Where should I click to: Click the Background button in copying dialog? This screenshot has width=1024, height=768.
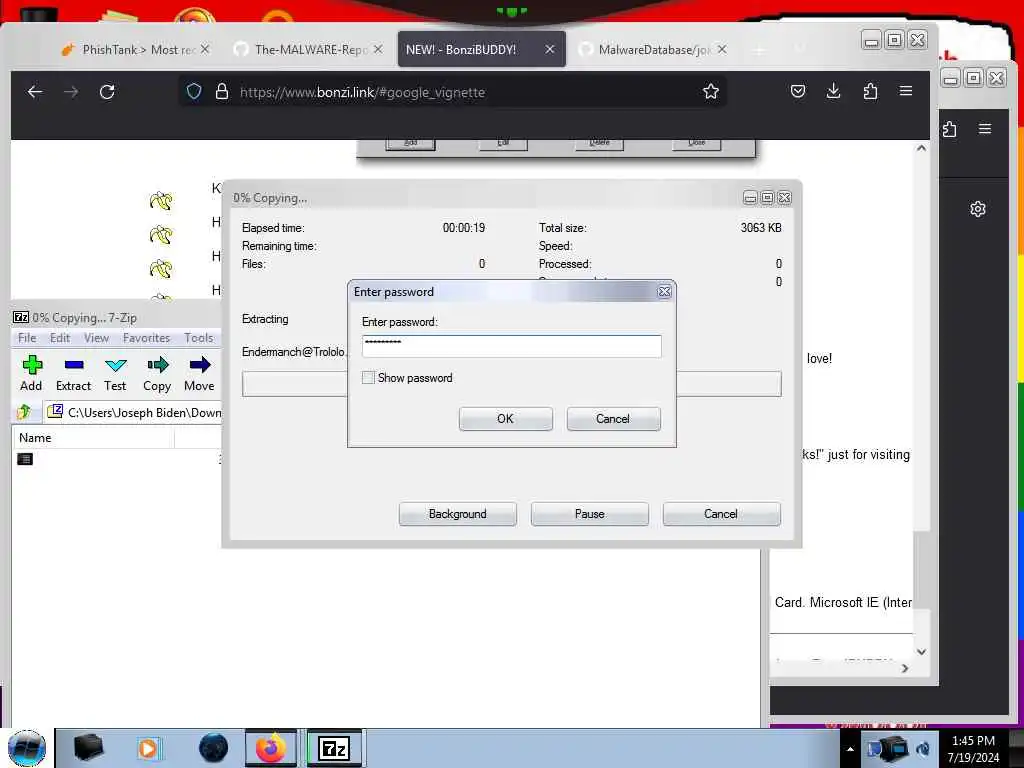click(458, 514)
